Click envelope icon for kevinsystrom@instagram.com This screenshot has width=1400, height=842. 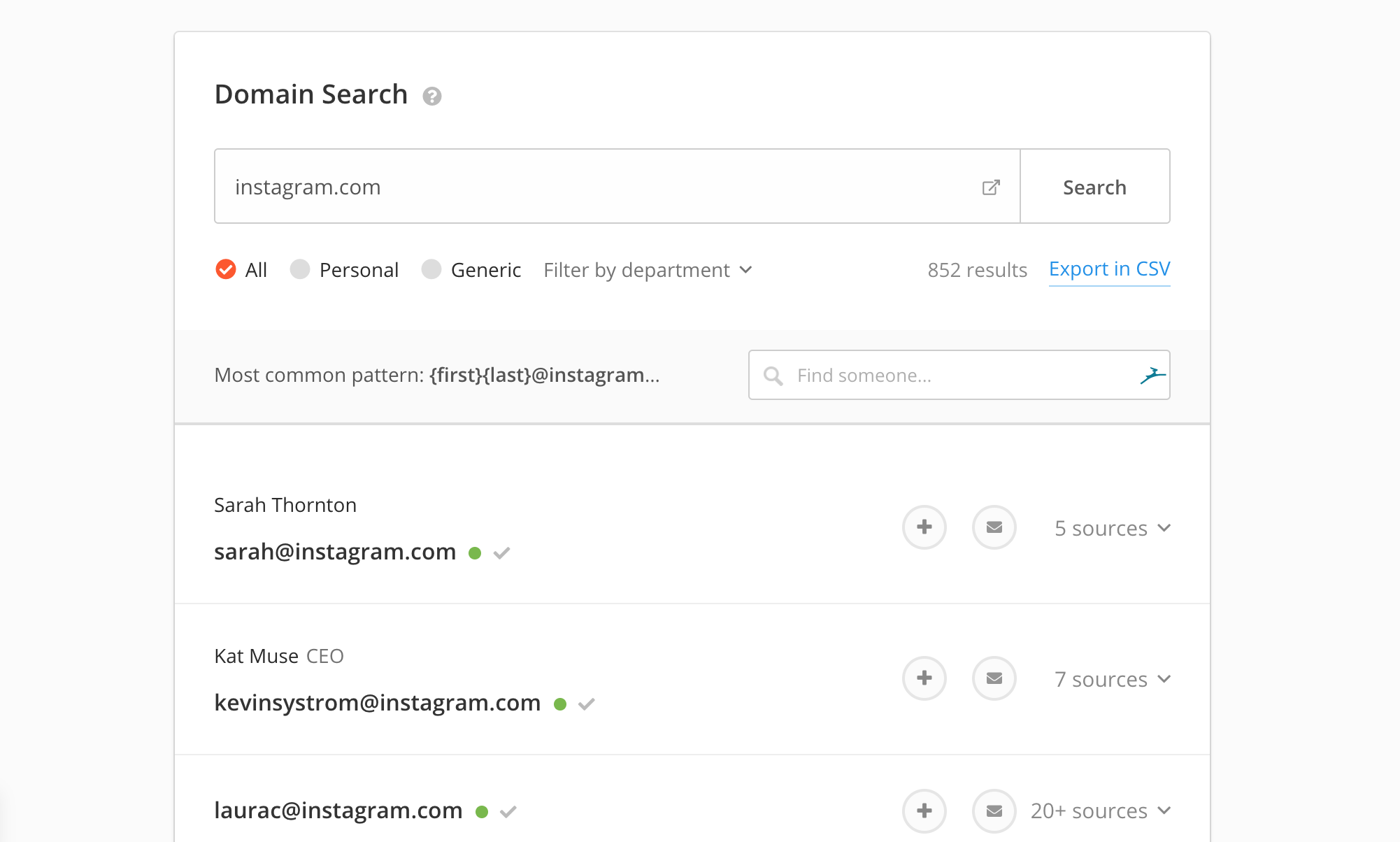click(994, 678)
